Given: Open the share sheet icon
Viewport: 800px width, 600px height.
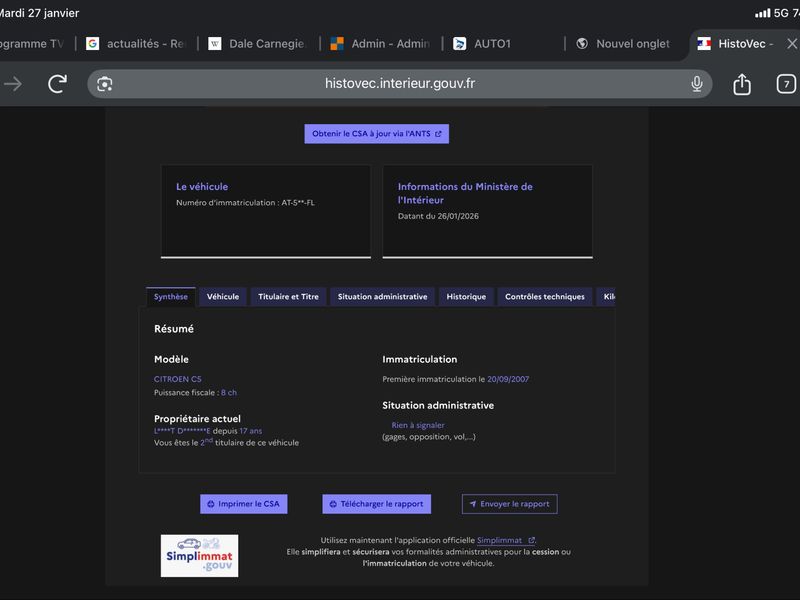Looking at the screenshot, I should point(742,84).
